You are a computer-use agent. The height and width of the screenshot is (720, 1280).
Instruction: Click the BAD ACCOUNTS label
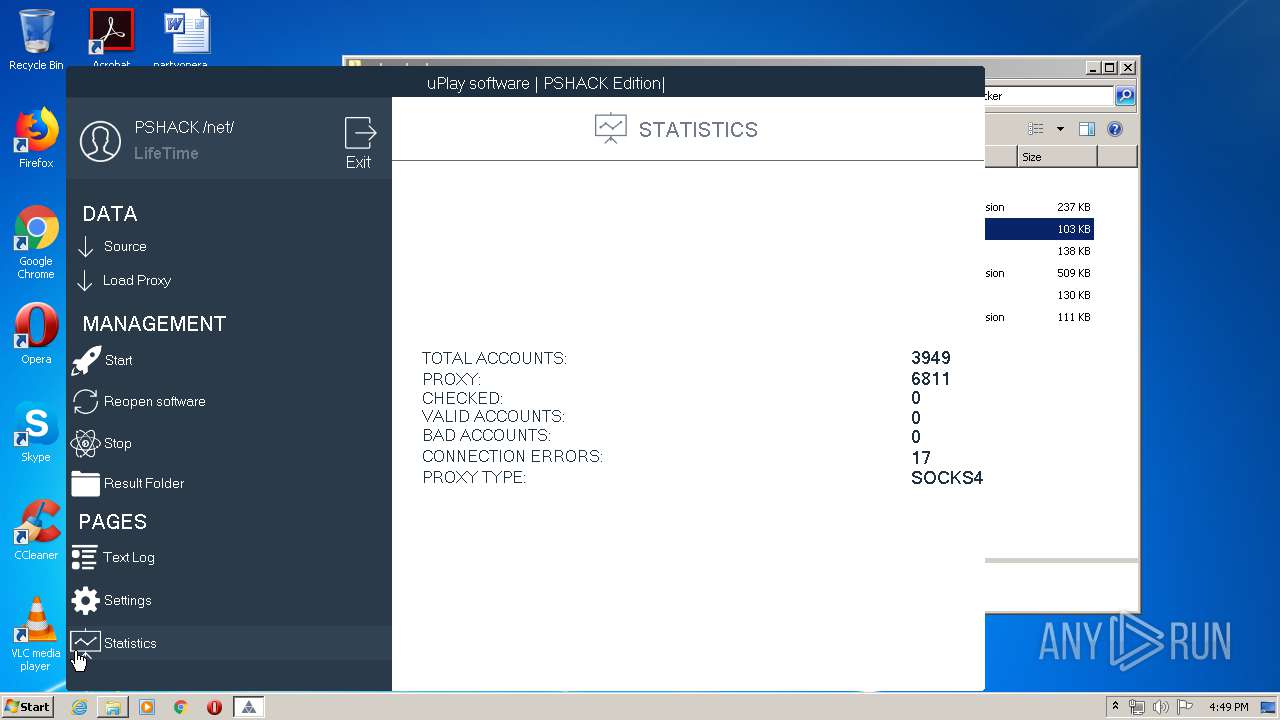click(486, 435)
